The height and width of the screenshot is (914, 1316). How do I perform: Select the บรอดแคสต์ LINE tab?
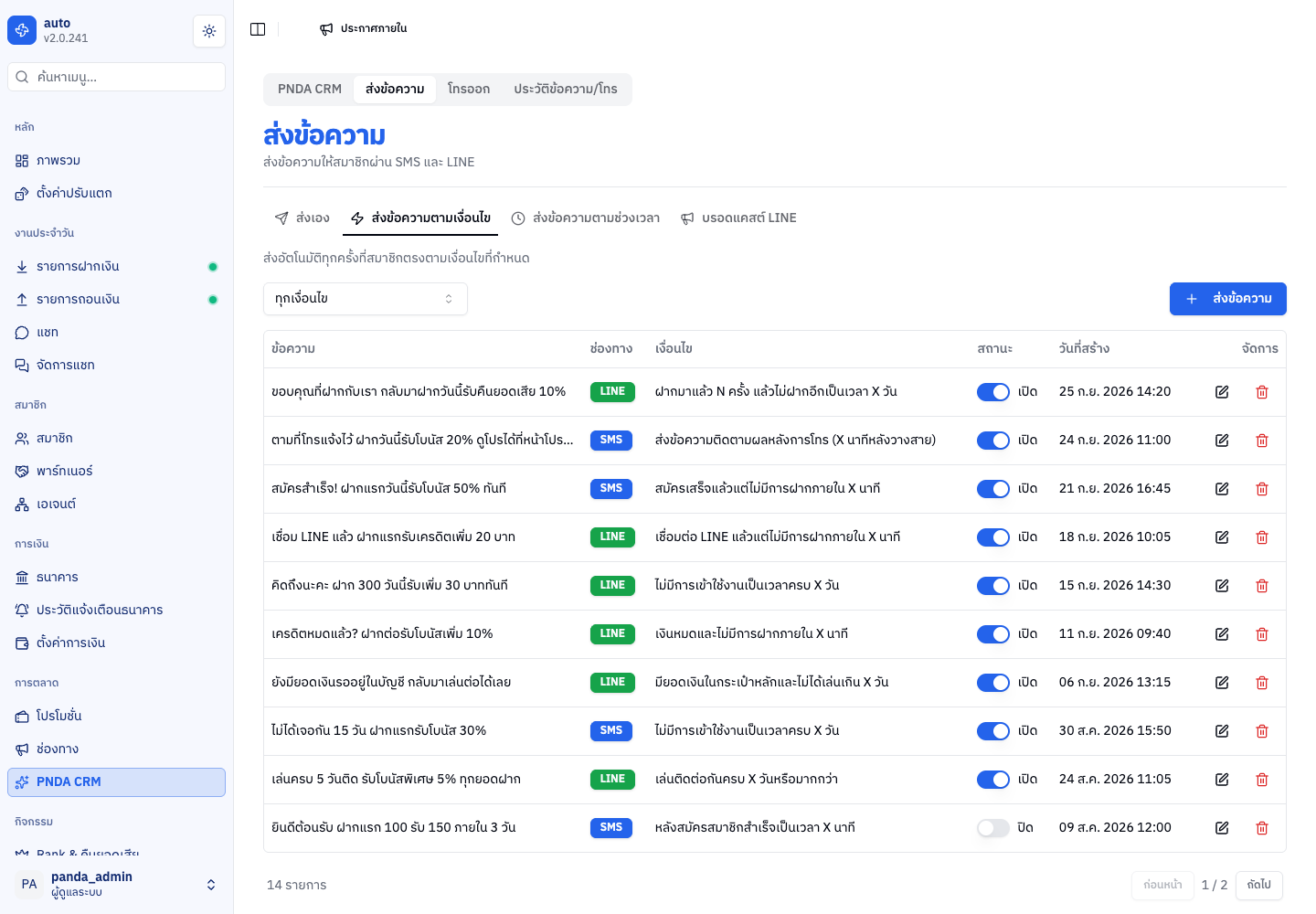[738, 218]
